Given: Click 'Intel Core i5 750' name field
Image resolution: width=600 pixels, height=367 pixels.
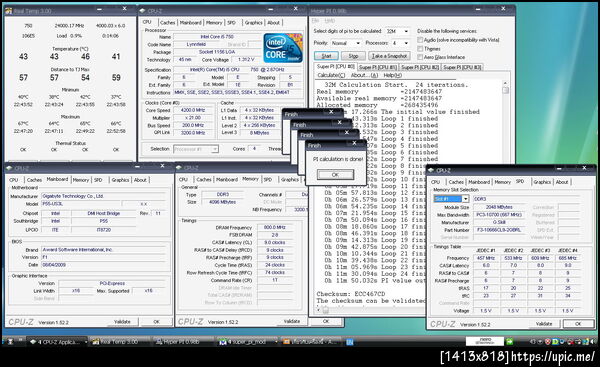Looking at the screenshot, I should click(217, 37).
